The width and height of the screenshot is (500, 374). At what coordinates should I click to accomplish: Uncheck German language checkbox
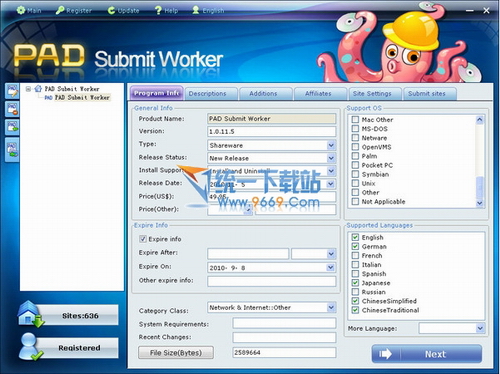pyautogui.click(x=355, y=246)
